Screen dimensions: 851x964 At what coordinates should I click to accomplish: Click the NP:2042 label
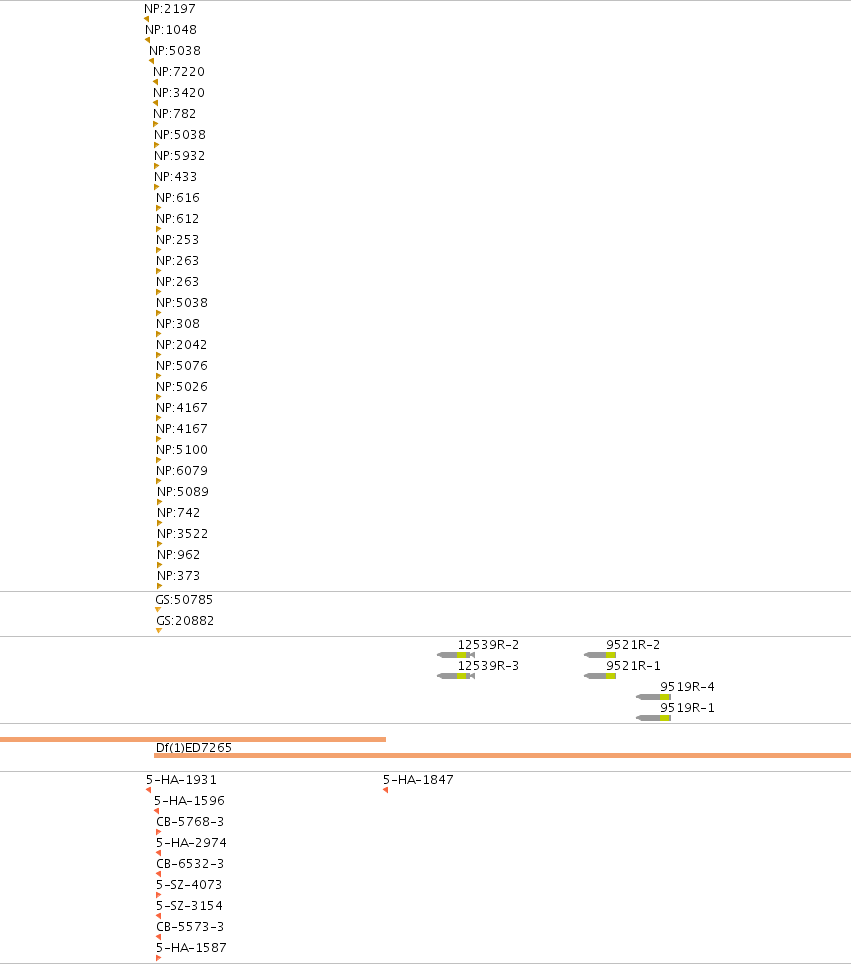[x=181, y=344]
